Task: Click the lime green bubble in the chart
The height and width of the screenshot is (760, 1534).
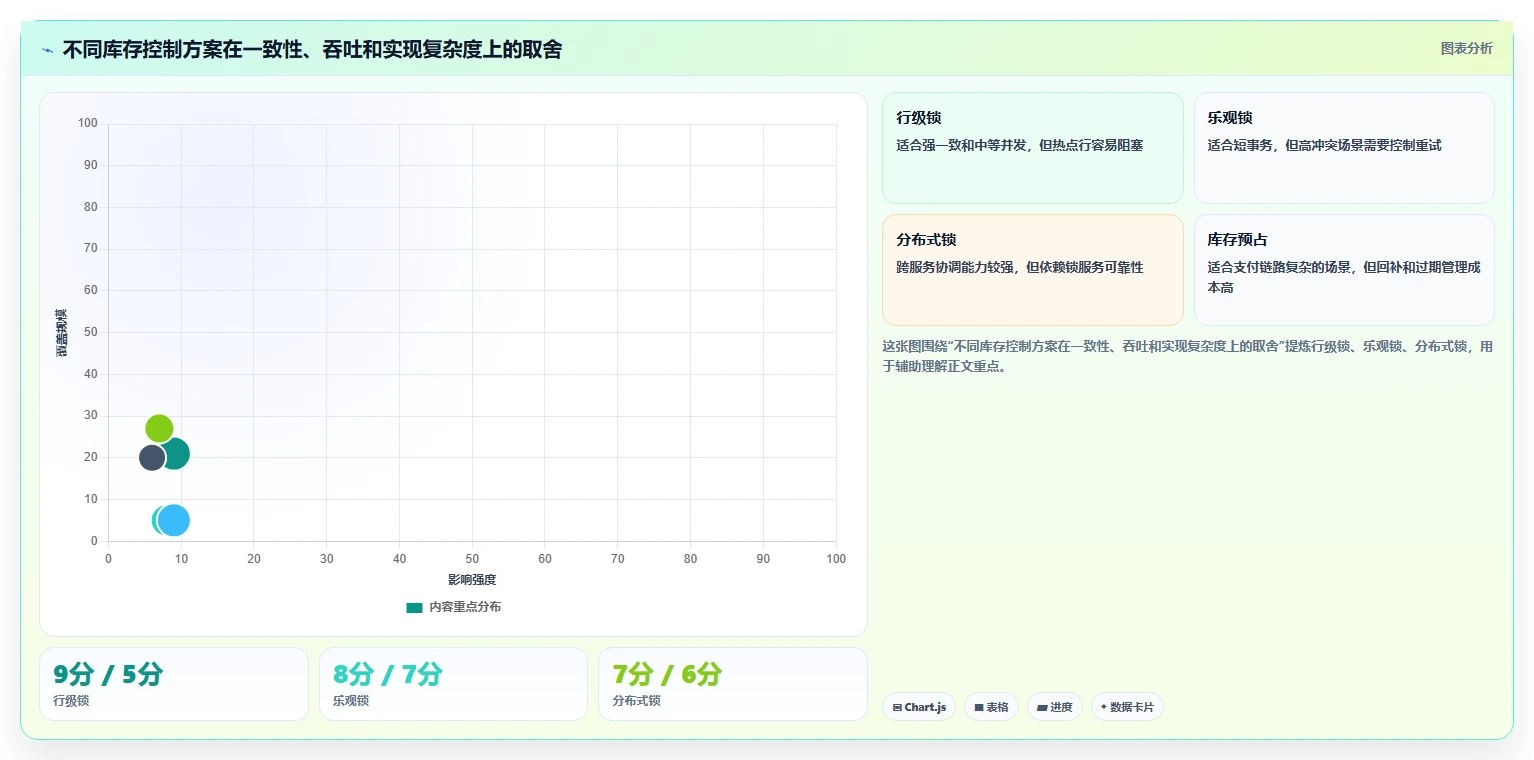Action: pyautogui.click(x=159, y=428)
